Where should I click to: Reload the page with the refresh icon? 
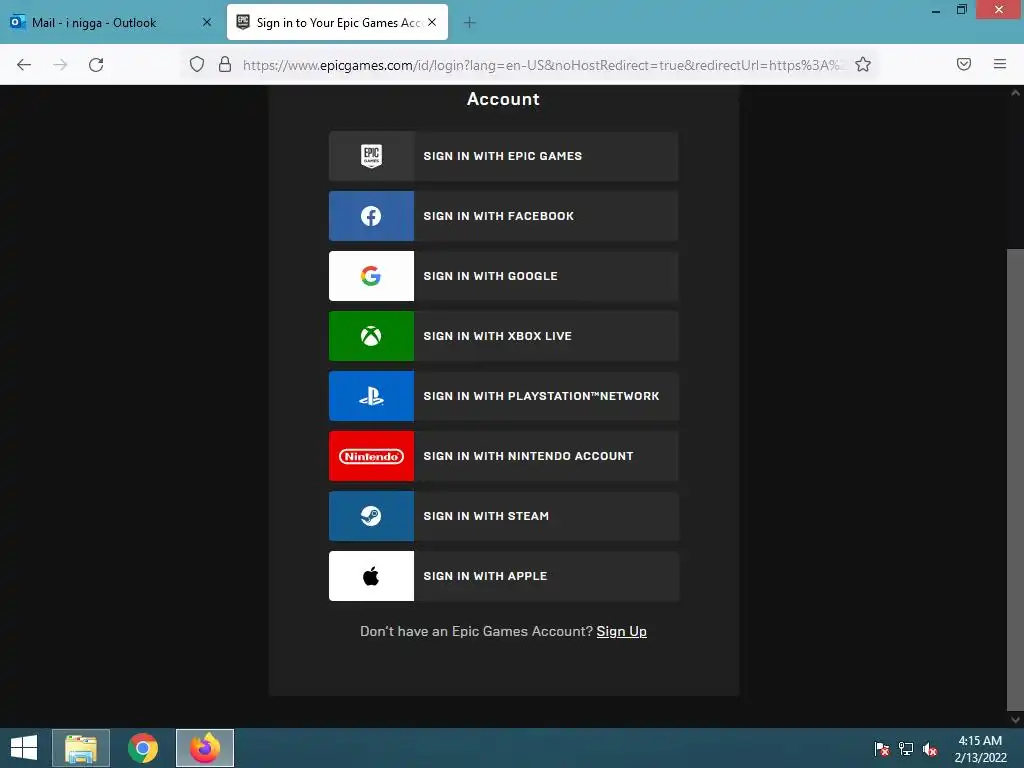click(x=96, y=65)
